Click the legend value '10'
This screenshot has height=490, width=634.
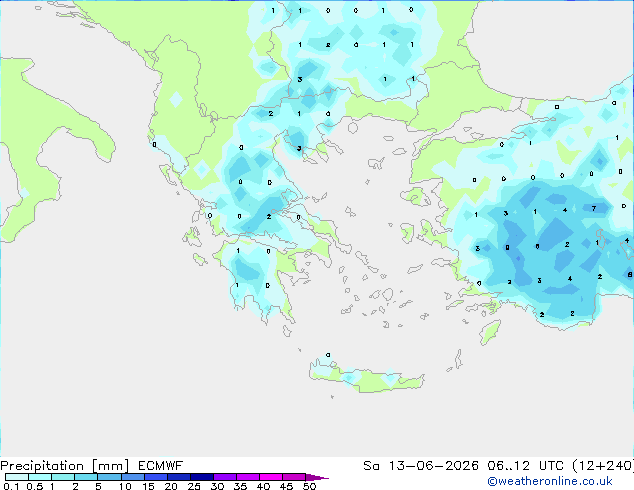[125, 486]
